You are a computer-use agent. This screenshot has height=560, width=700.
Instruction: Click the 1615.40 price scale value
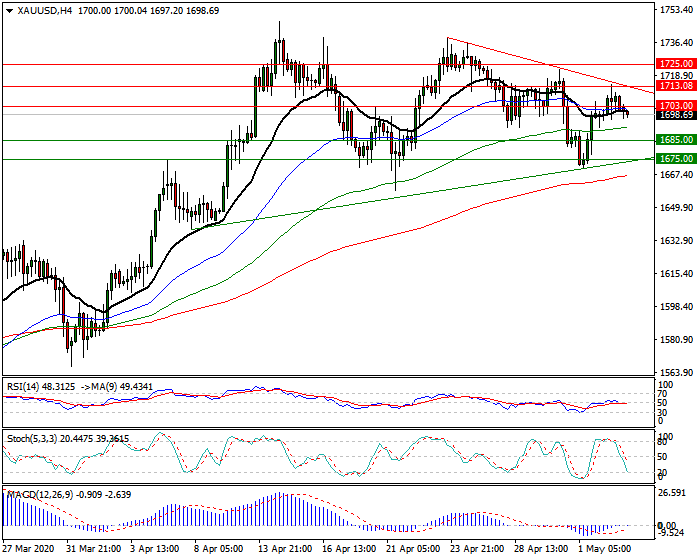(x=677, y=274)
